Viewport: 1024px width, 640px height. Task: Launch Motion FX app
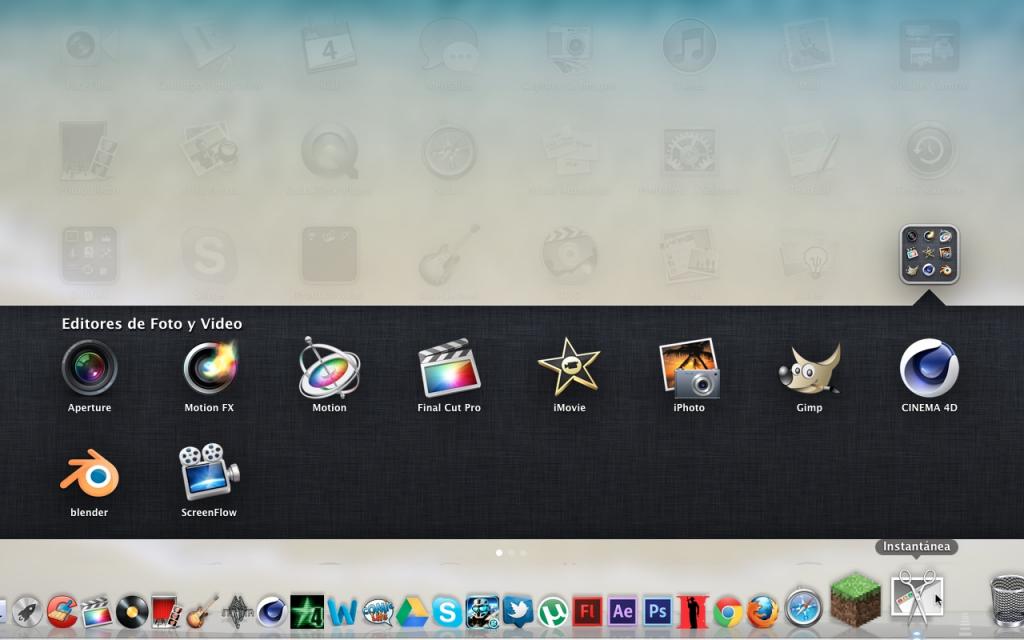(210, 368)
